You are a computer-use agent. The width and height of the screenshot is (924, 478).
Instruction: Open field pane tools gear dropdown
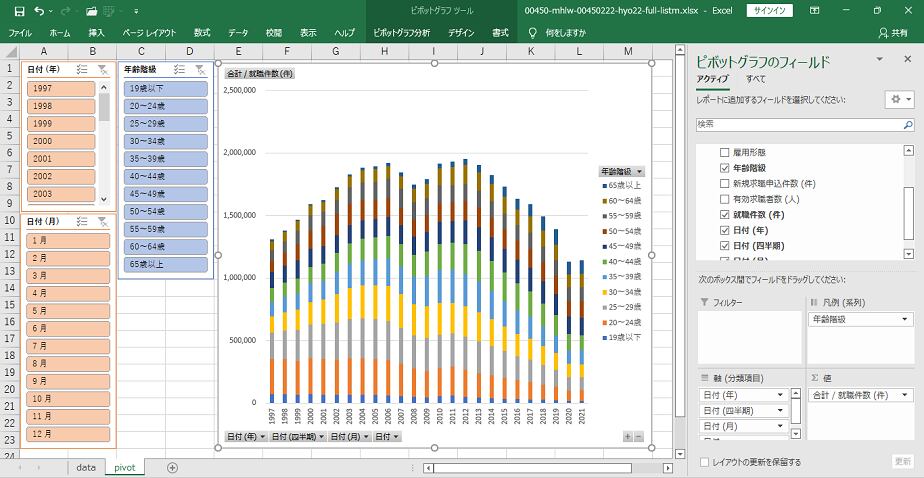click(x=899, y=100)
